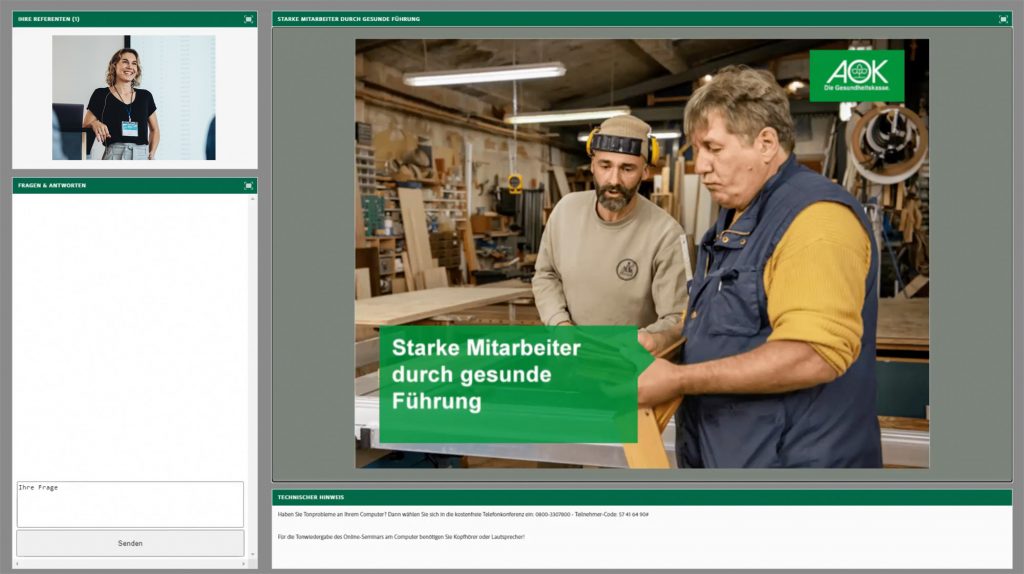
Task: Click the horizontal scrollbar track below Senden
Action: (x=130, y=564)
